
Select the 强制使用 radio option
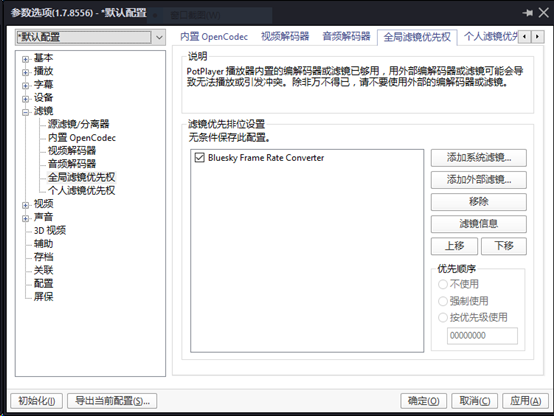(443, 301)
